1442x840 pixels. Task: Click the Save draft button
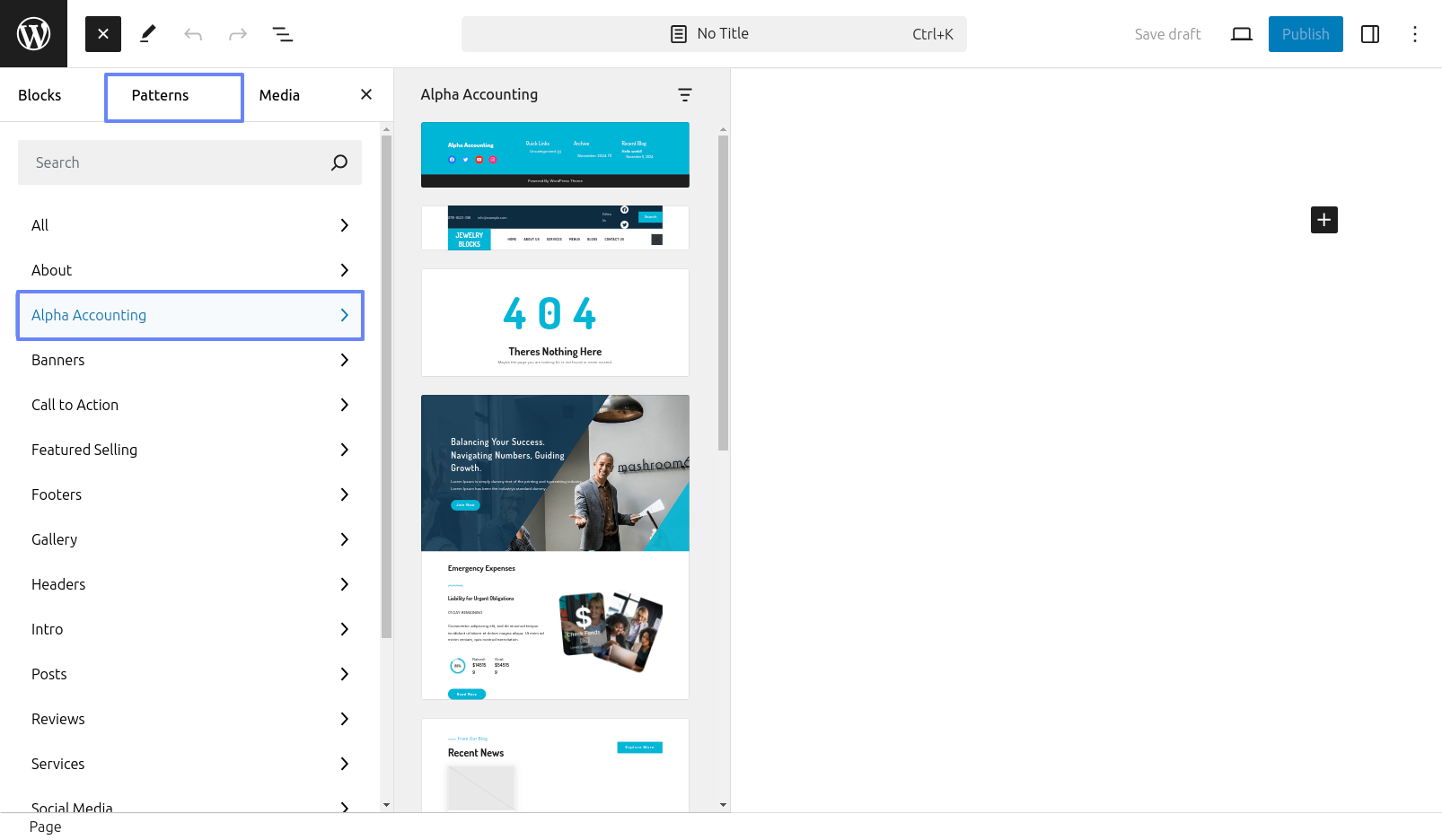pyautogui.click(x=1167, y=34)
